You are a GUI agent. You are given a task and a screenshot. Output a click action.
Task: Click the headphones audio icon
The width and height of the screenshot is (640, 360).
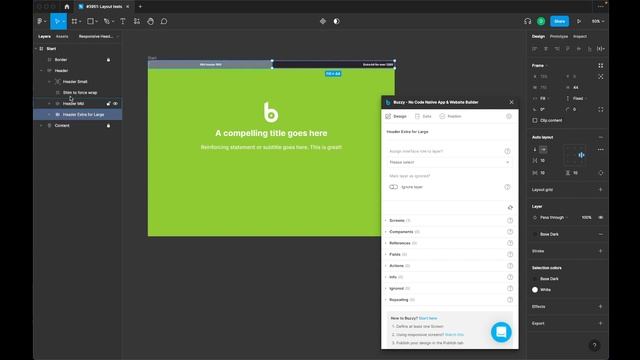[527, 21]
